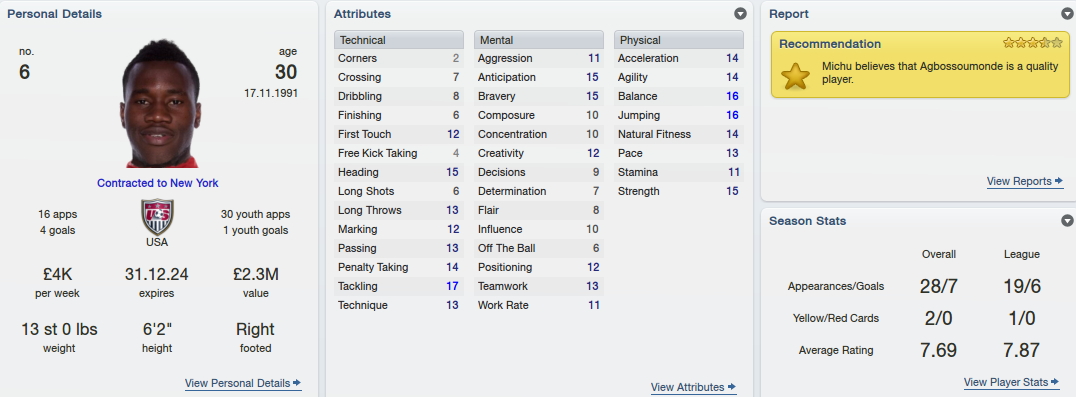
Task: Click the gold star recommendation icon
Action: pyautogui.click(x=795, y=75)
